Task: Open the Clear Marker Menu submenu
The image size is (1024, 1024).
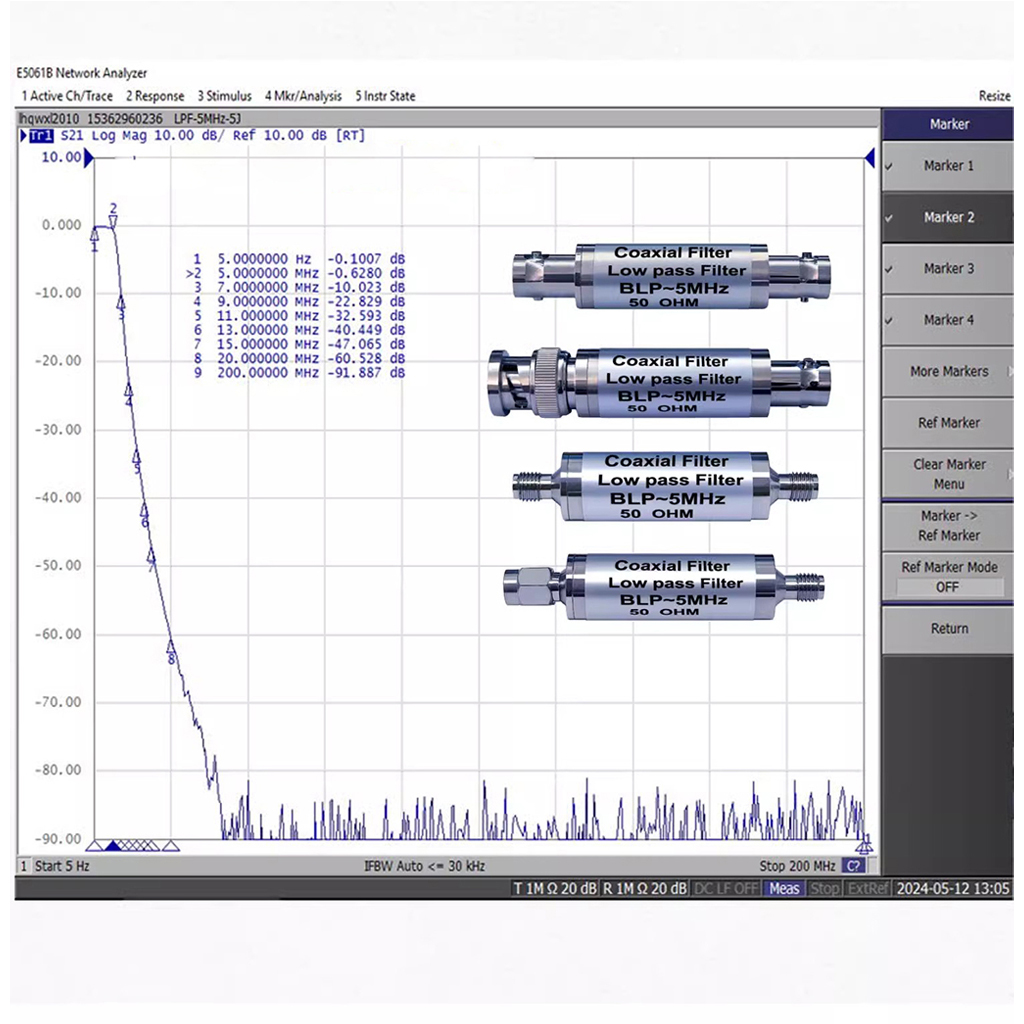Action: tap(948, 474)
